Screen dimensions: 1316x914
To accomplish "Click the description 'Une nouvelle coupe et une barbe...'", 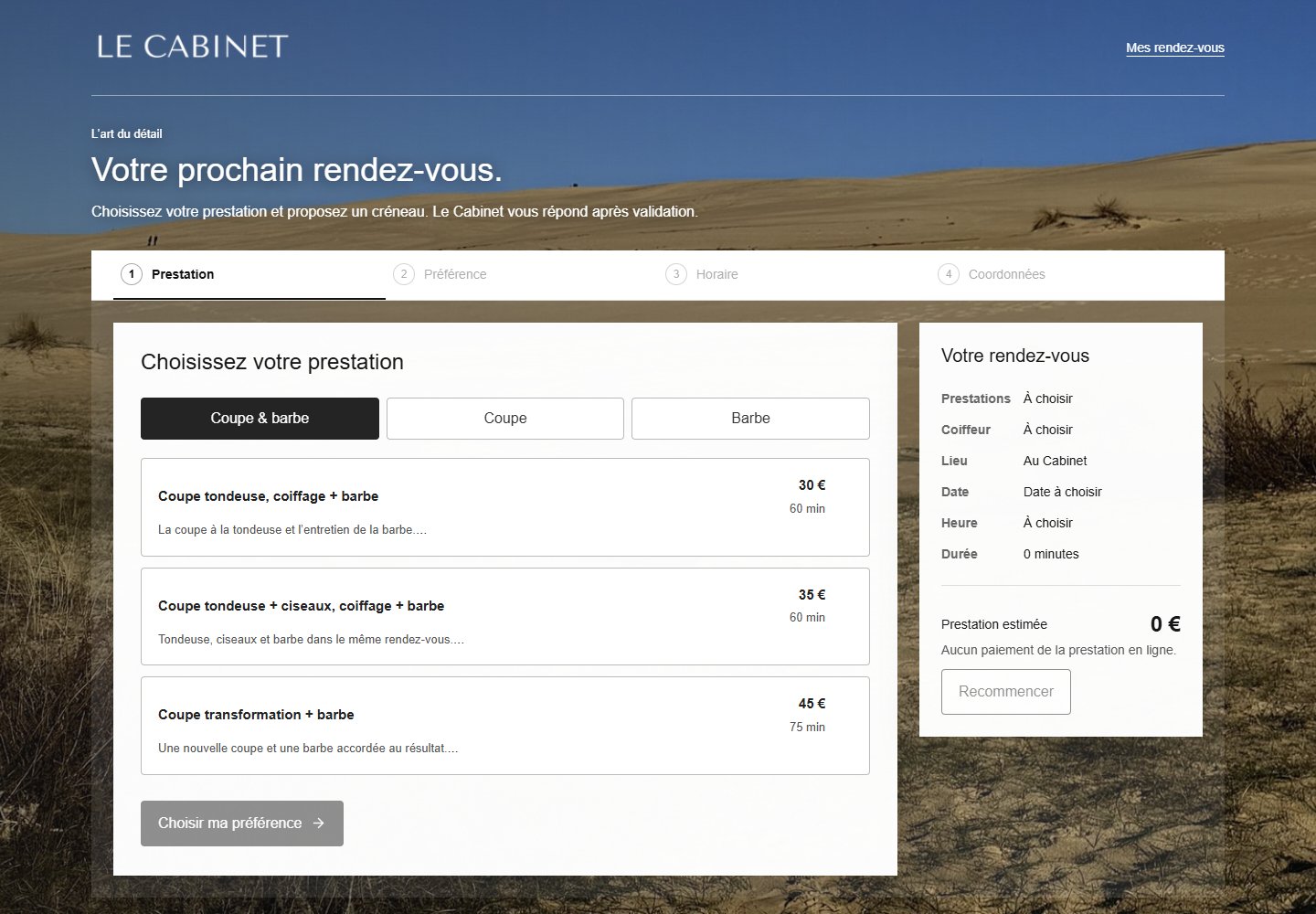I will pyautogui.click(x=308, y=749).
